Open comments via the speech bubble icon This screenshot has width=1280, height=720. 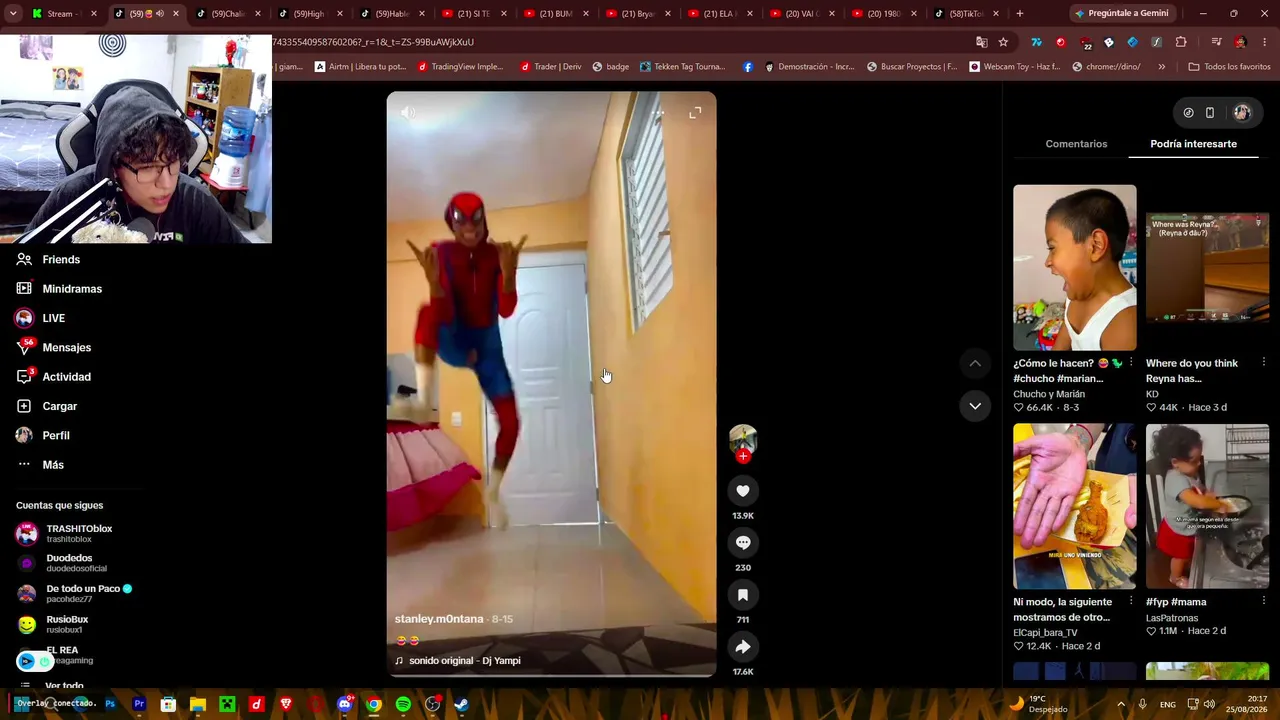[x=743, y=543]
